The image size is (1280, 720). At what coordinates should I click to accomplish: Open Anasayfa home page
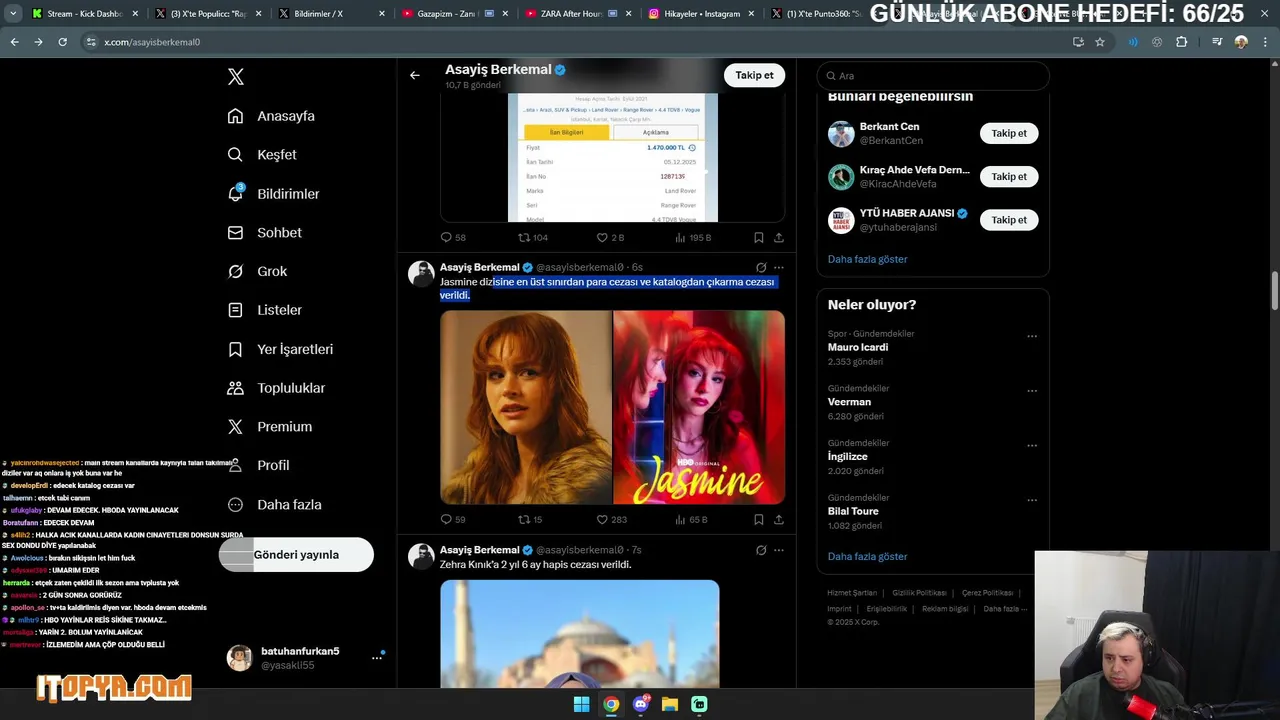coord(271,116)
